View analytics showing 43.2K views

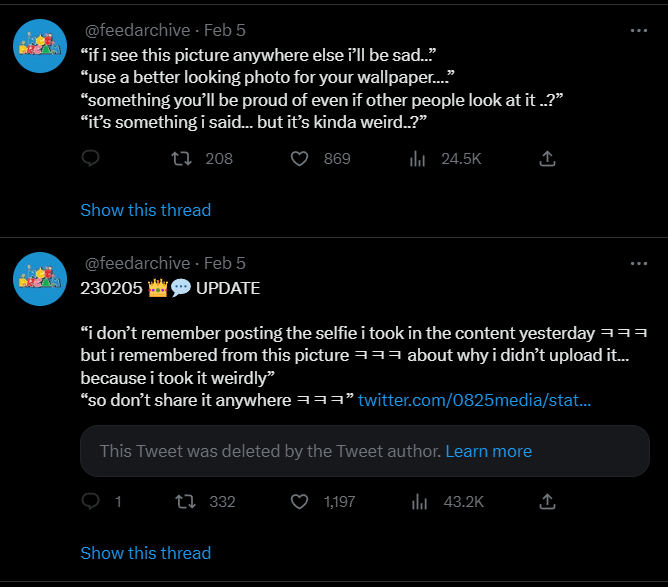pyautogui.click(x=419, y=502)
